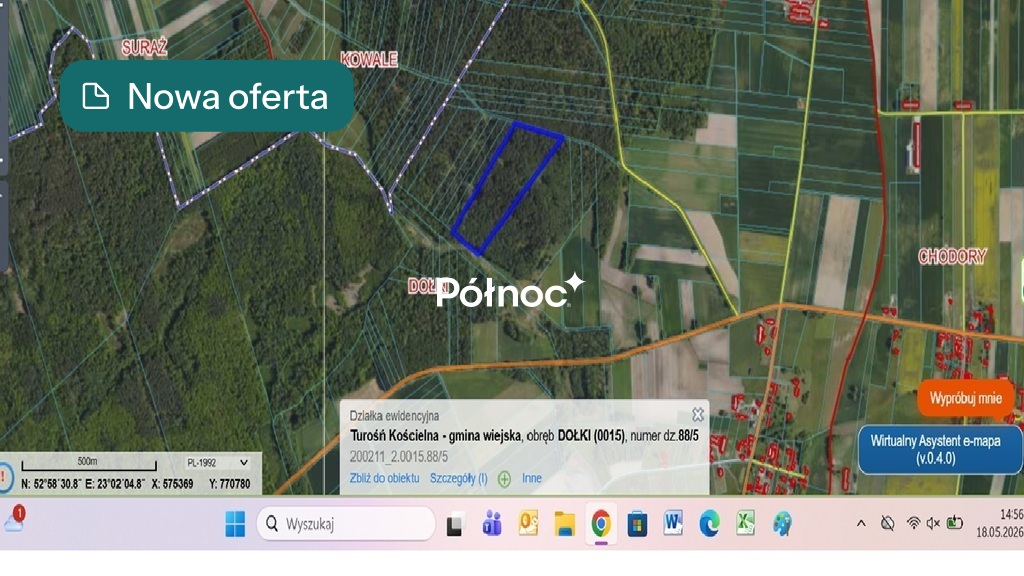Click the muted speaker volume icon
The width and height of the screenshot is (1024, 576).
pos(933,523)
